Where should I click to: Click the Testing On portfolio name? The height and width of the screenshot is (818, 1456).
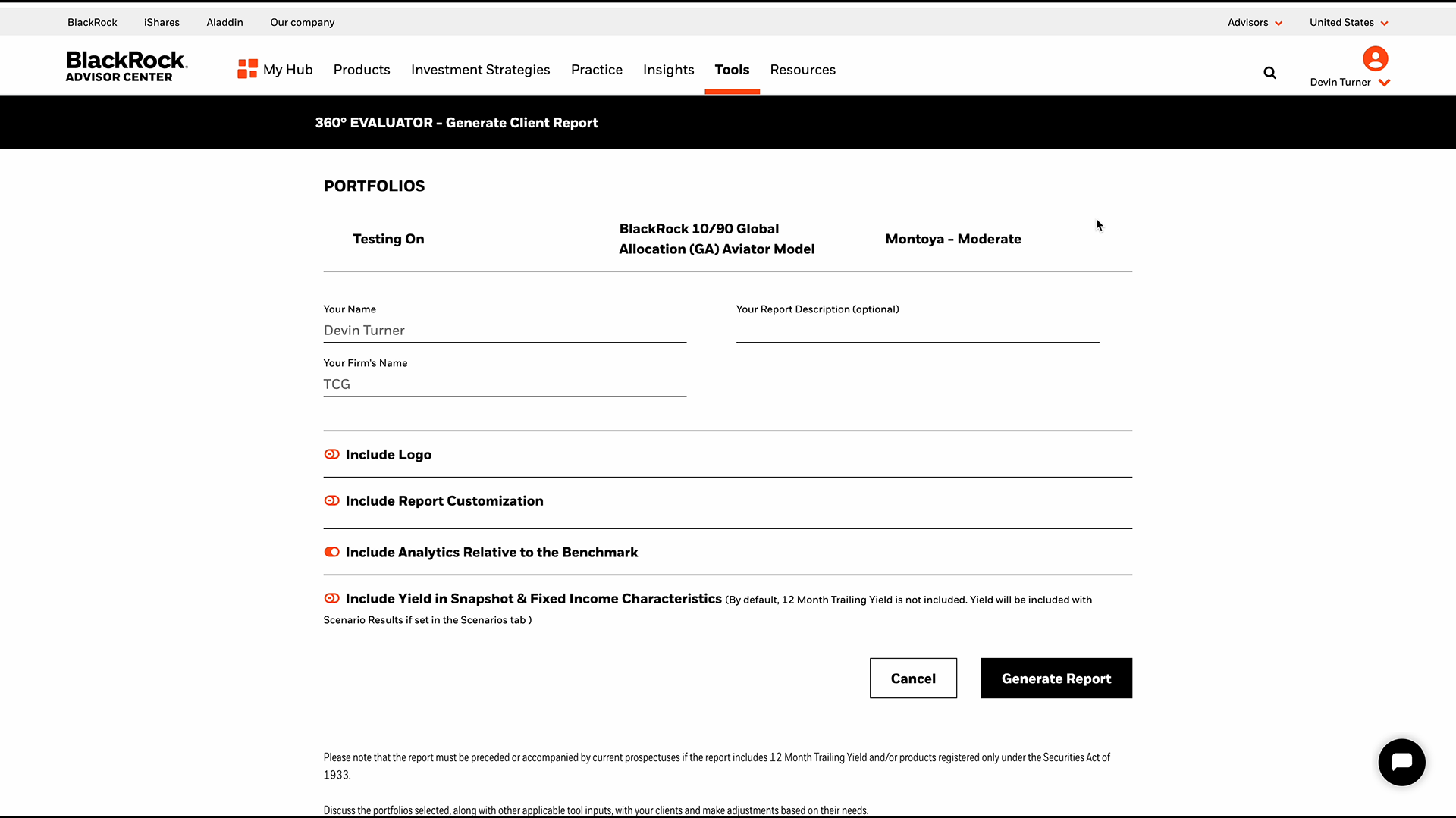[x=388, y=239]
